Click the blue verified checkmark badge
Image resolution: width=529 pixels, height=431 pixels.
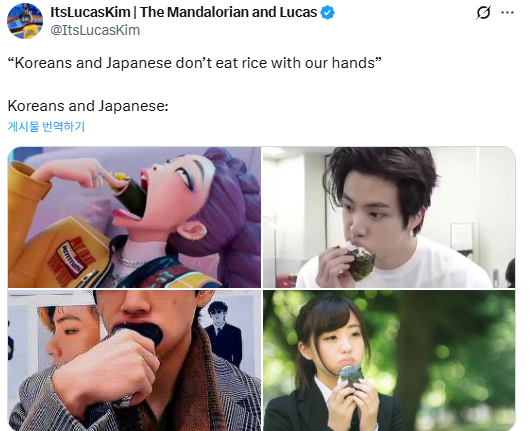pyautogui.click(x=327, y=12)
